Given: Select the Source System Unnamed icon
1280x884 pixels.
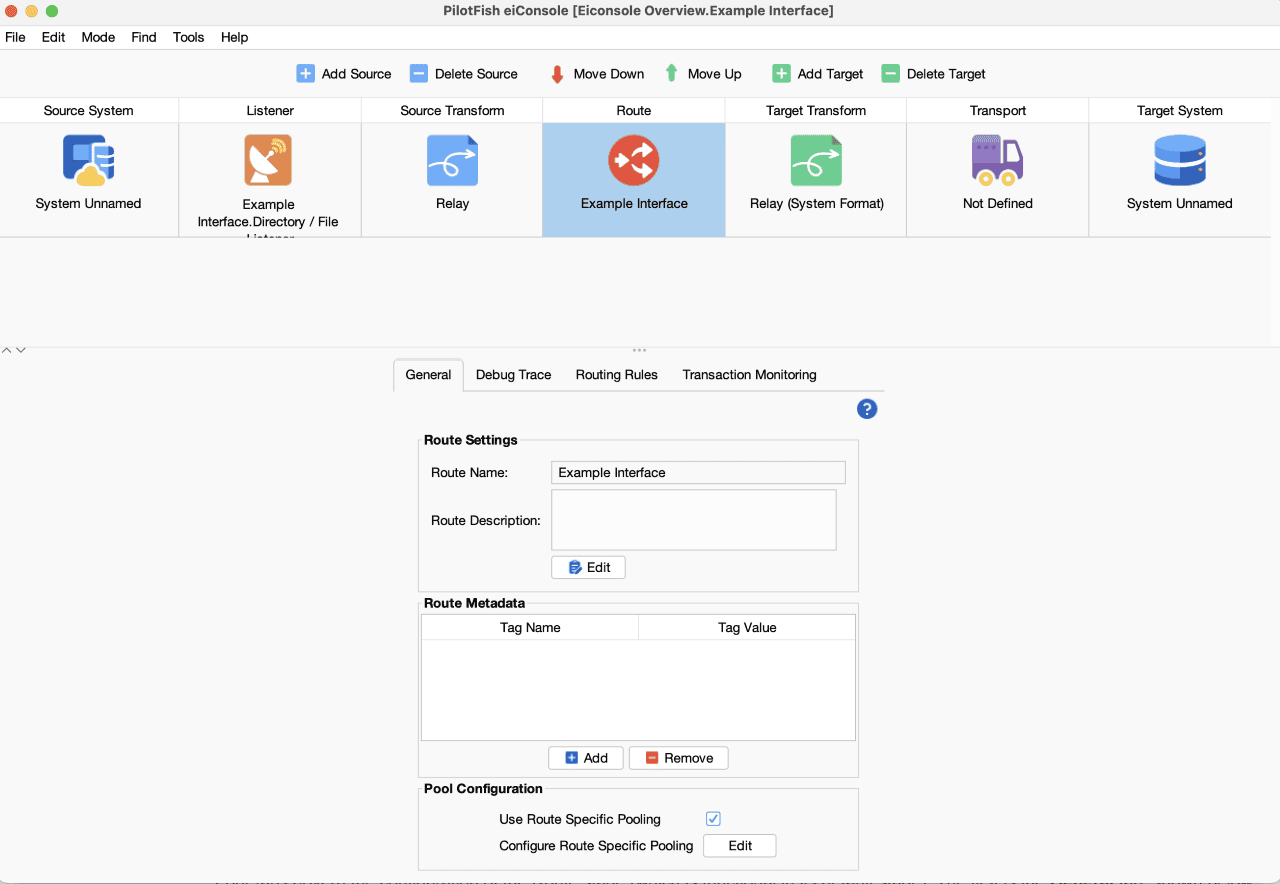Looking at the screenshot, I should tap(89, 161).
